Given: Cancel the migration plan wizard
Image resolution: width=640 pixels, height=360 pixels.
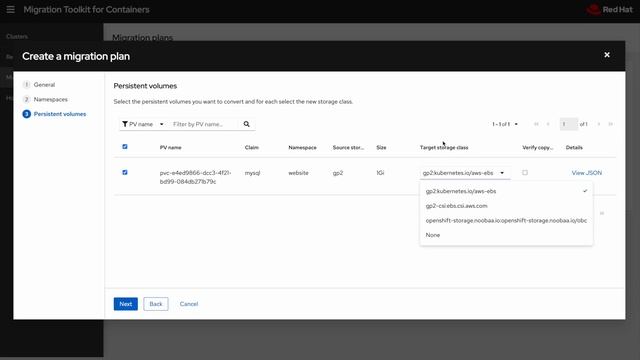Looking at the screenshot, I should pos(189,304).
